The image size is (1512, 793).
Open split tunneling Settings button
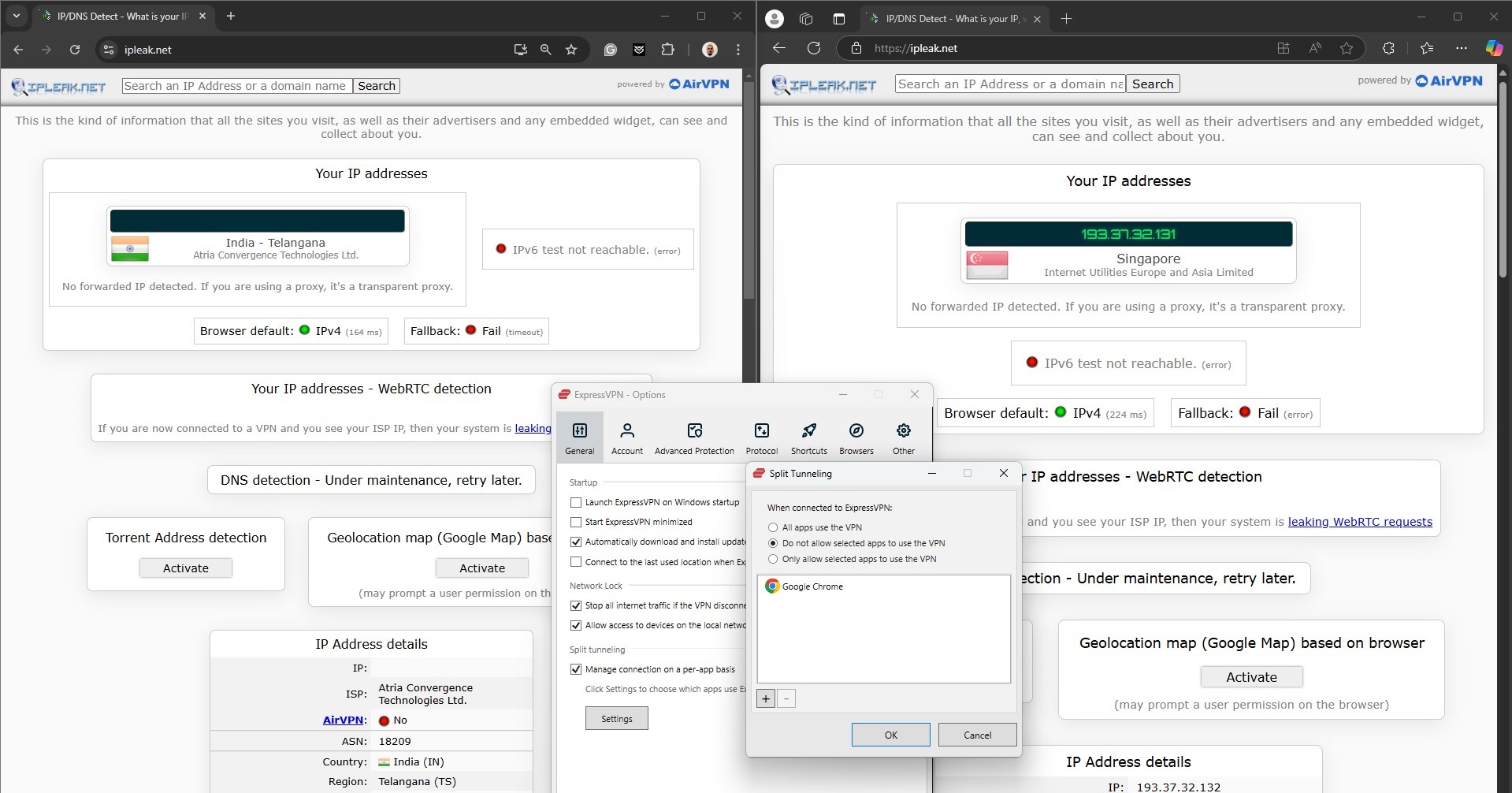coord(617,718)
